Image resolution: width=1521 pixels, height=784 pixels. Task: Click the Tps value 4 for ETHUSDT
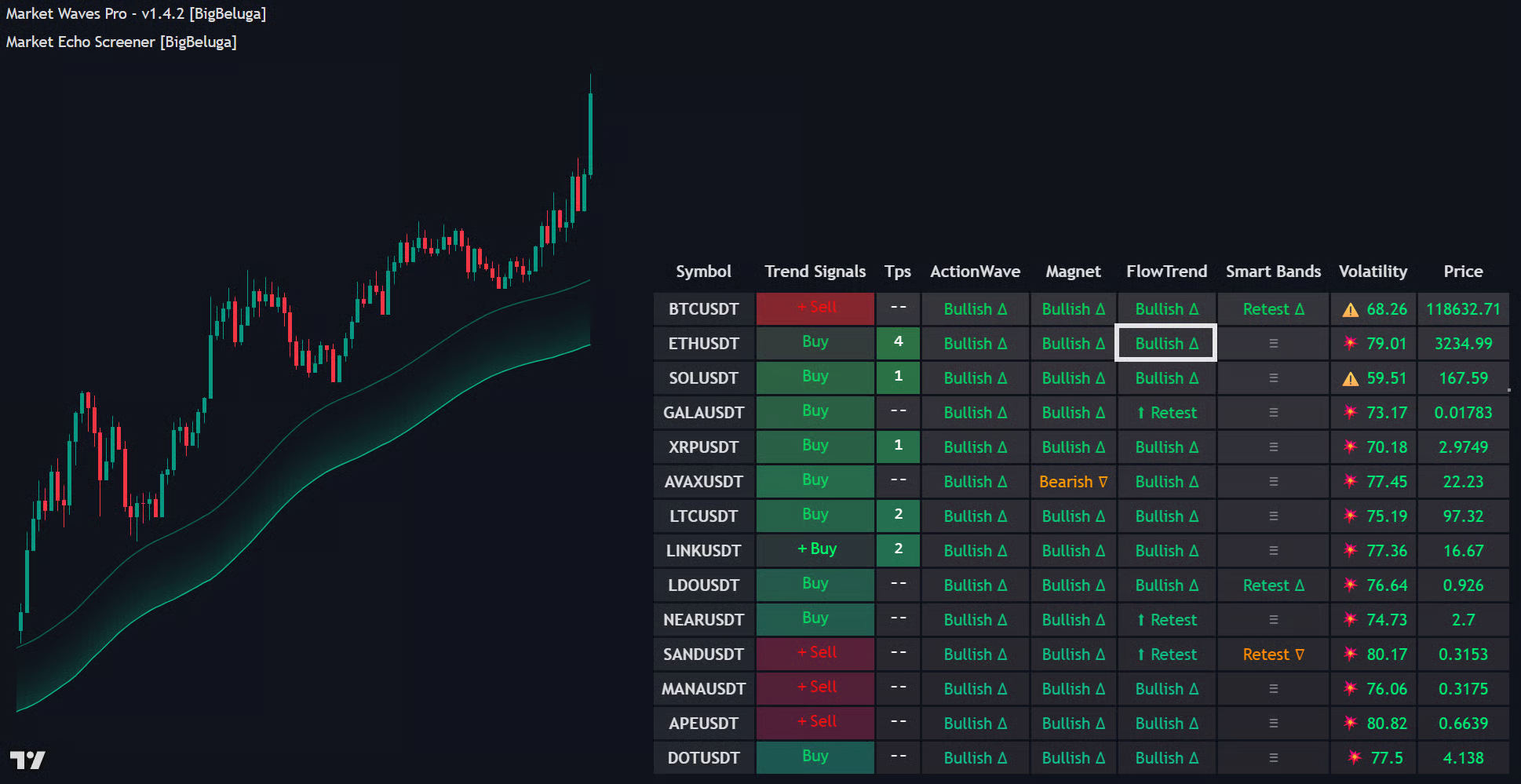898,342
